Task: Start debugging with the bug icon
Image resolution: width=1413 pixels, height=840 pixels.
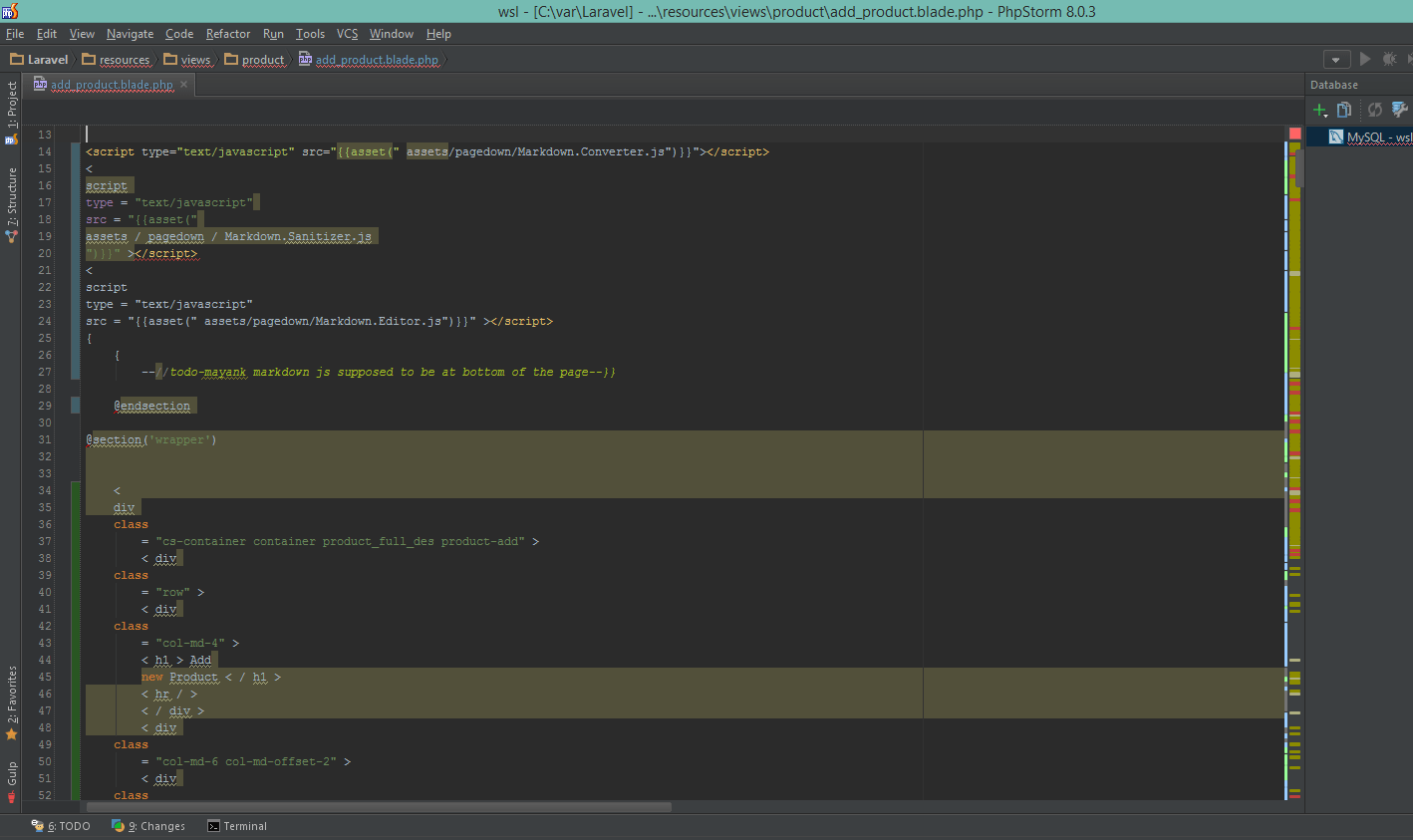Action: (1389, 59)
